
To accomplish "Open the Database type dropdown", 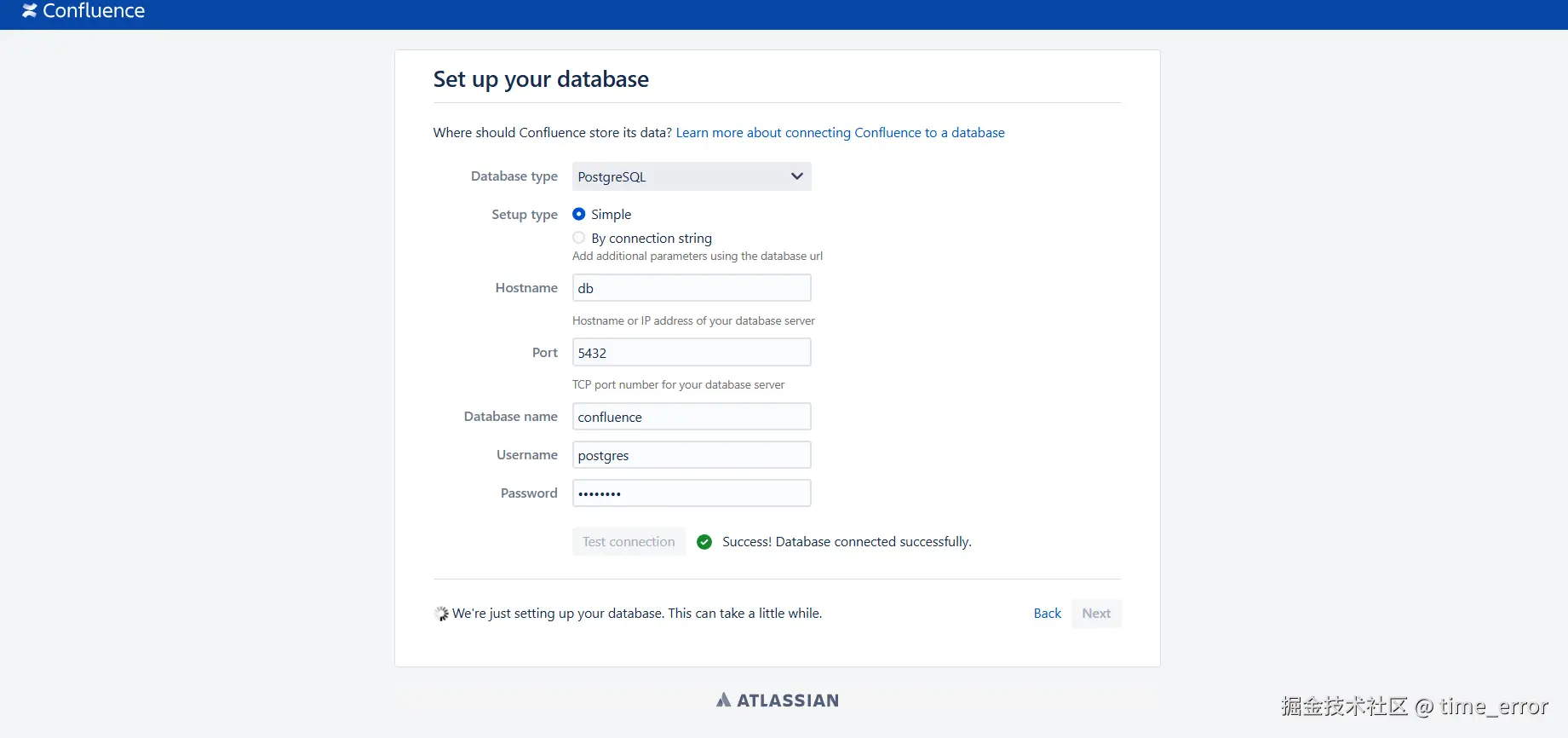I will click(x=692, y=176).
